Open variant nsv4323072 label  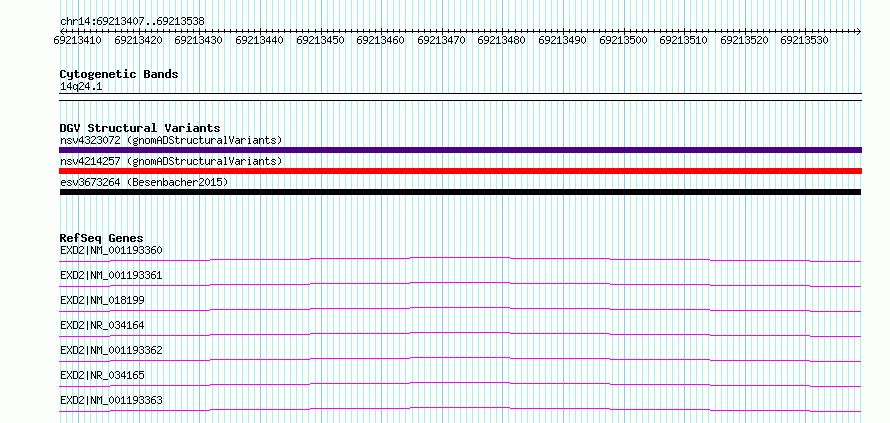pos(171,140)
